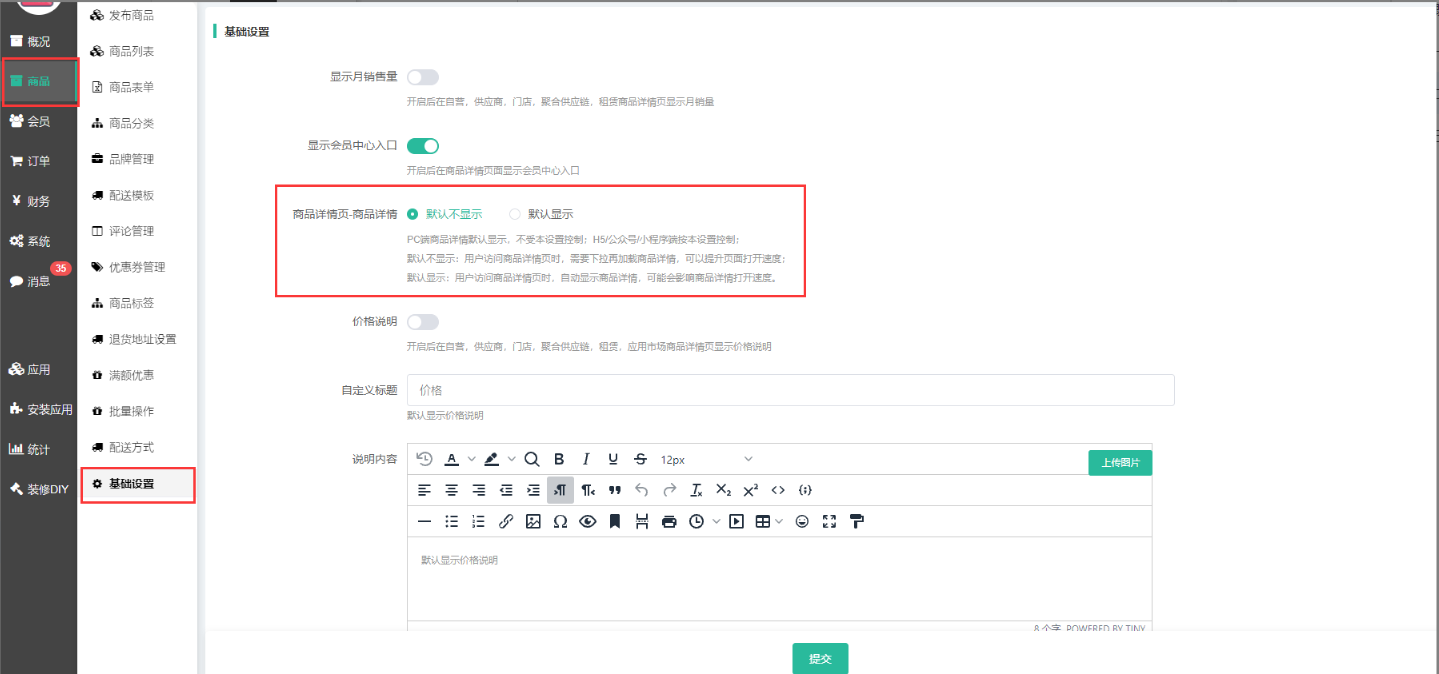Expand the text color dropdown arrow
1439x674 pixels.
pyautogui.click(x=471, y=459)
